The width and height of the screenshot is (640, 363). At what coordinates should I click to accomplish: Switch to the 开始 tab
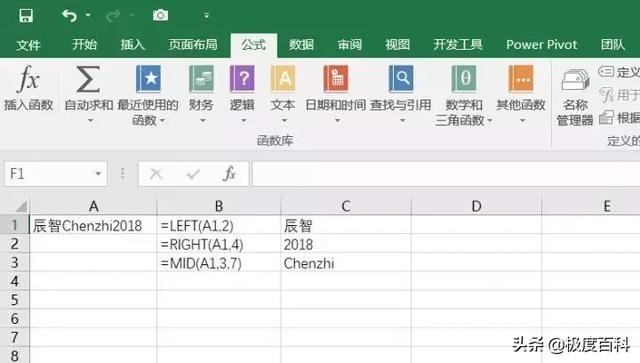click(84, 45)
